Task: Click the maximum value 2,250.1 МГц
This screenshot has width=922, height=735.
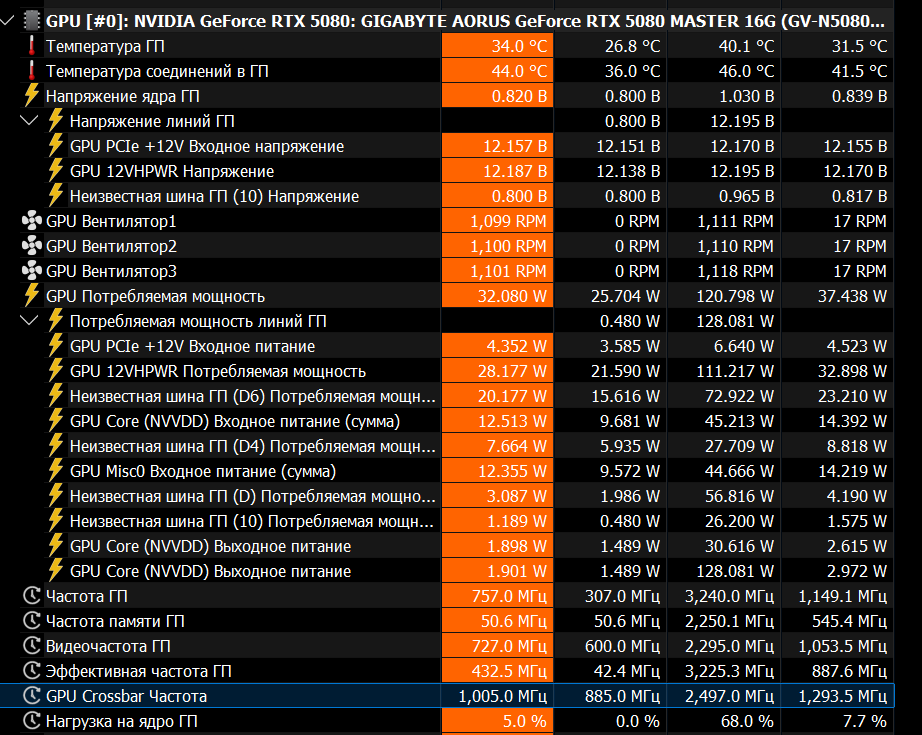Action: (729, 621)
